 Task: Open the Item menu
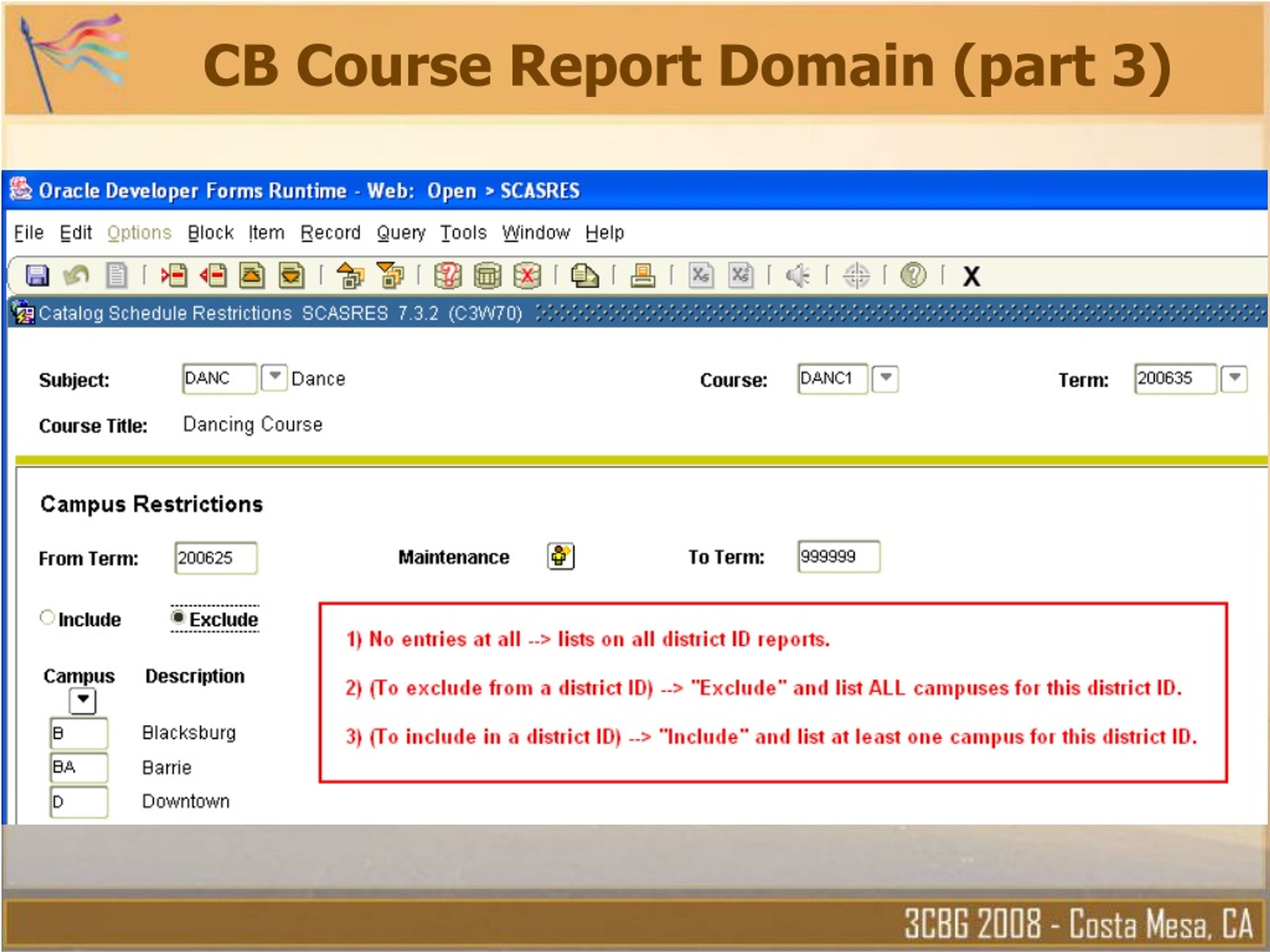click(266, 233)
